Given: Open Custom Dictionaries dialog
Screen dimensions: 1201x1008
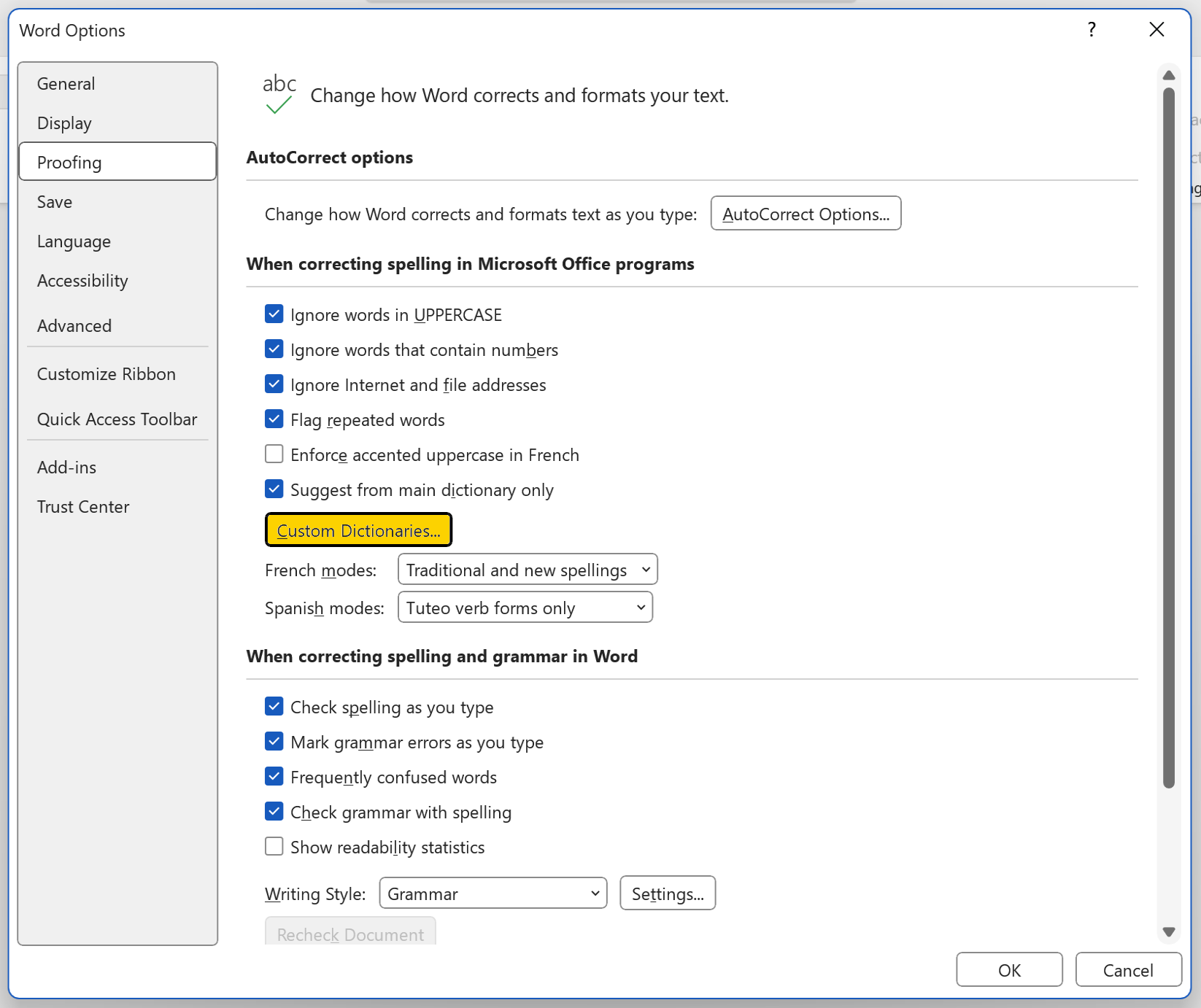Looking at the screenshot, I should [x=358, y=530].
